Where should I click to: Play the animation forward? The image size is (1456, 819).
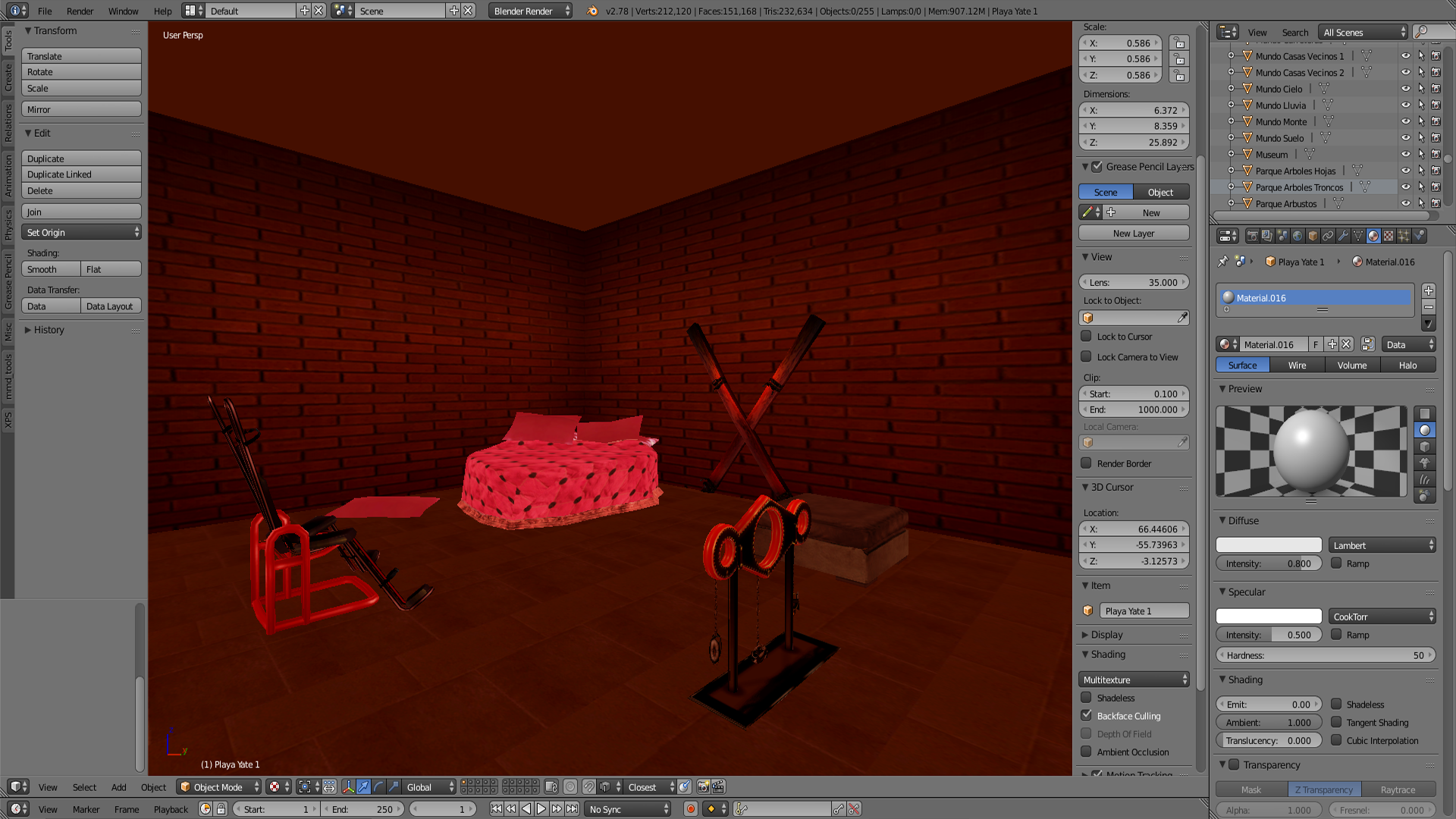point(541,809)
